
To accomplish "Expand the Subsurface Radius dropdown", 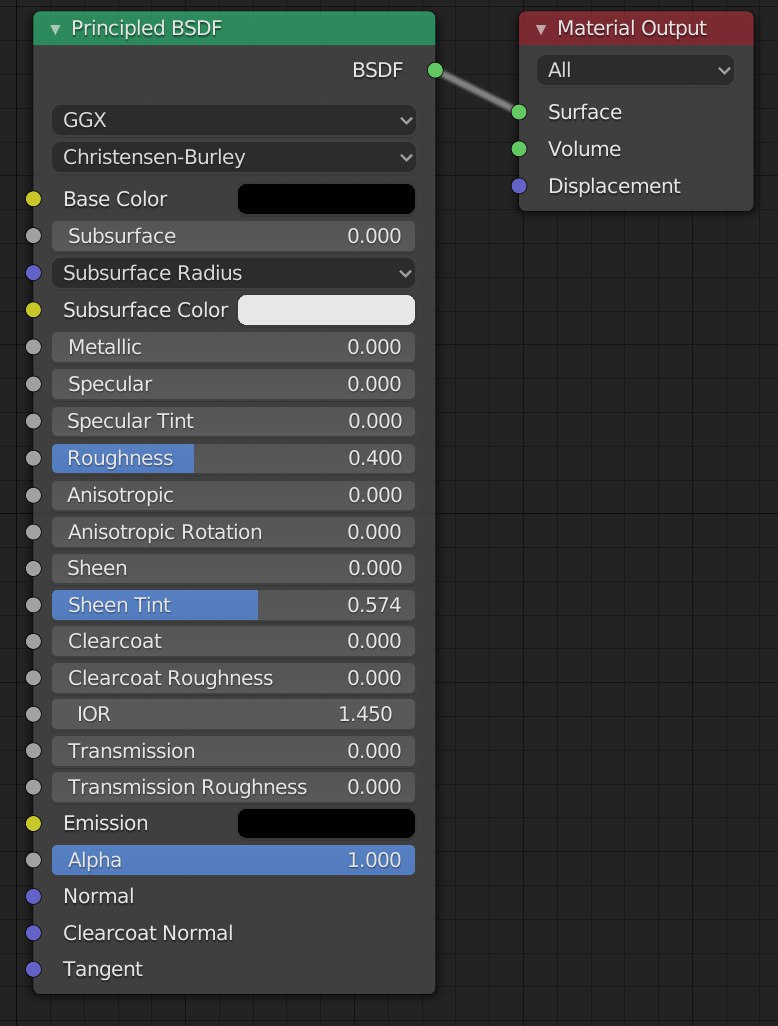I will tap(234, 273).
